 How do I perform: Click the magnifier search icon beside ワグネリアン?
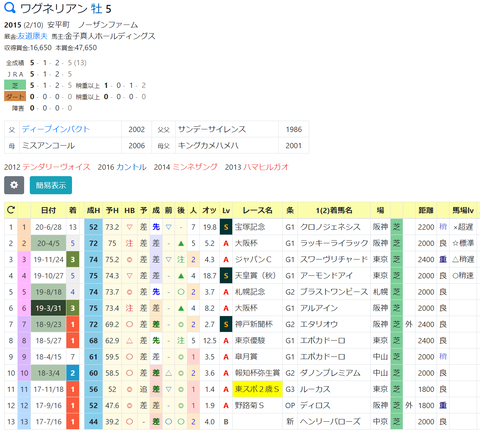tap(10, 8)
